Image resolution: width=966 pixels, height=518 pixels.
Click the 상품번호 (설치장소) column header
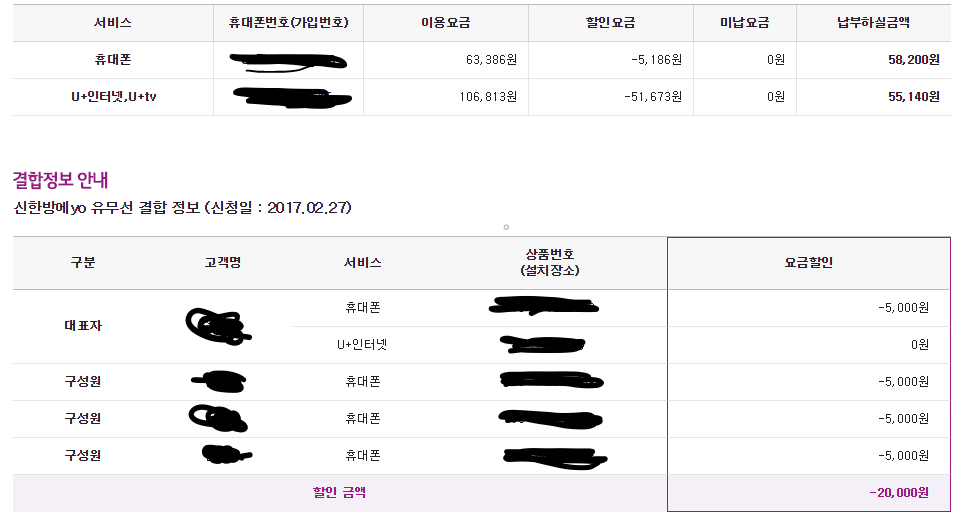point(549,263)
